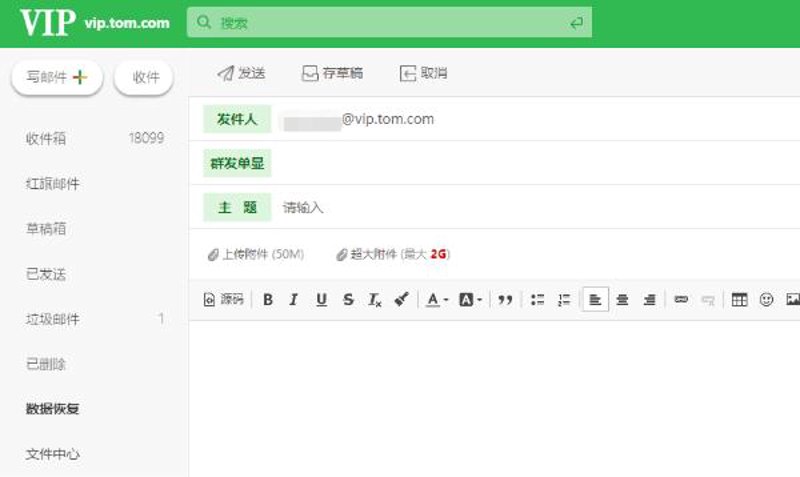Open the 红旗邮件 flagged mail folder
This screenshot has height=477, width=800.
tap(53, 184)
